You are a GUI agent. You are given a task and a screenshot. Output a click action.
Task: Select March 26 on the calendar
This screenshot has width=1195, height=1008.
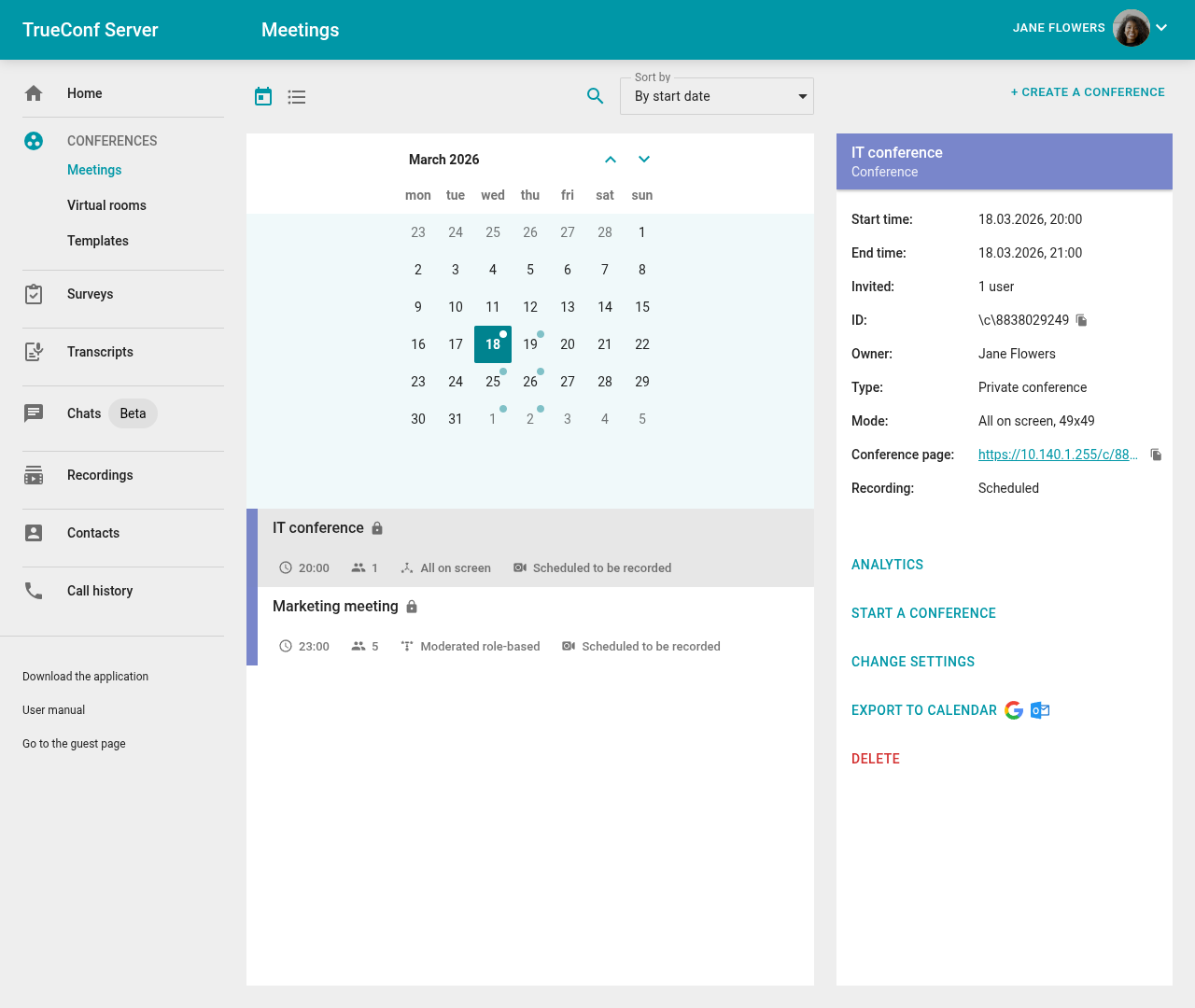click(530, 382)
